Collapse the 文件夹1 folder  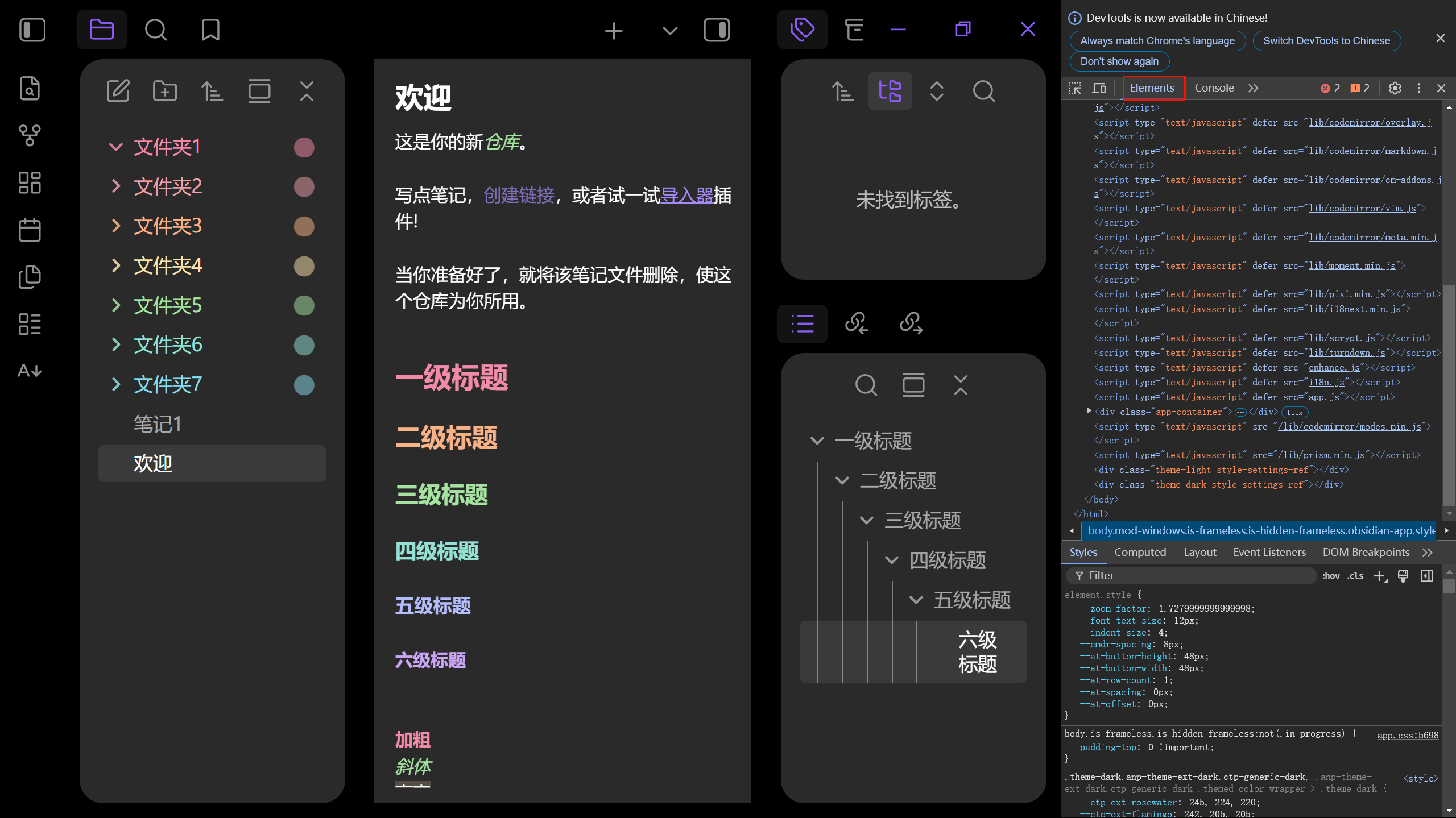tap(116, 147)
